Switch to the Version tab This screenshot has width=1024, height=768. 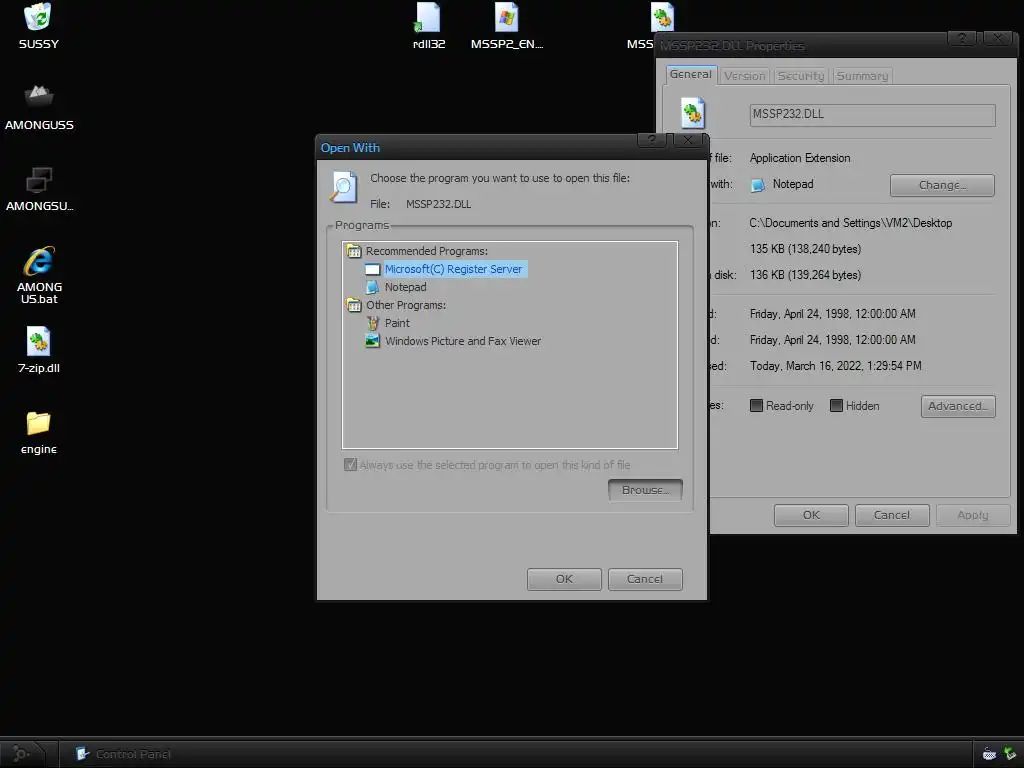pyautogui.click(x=744, y=76)
